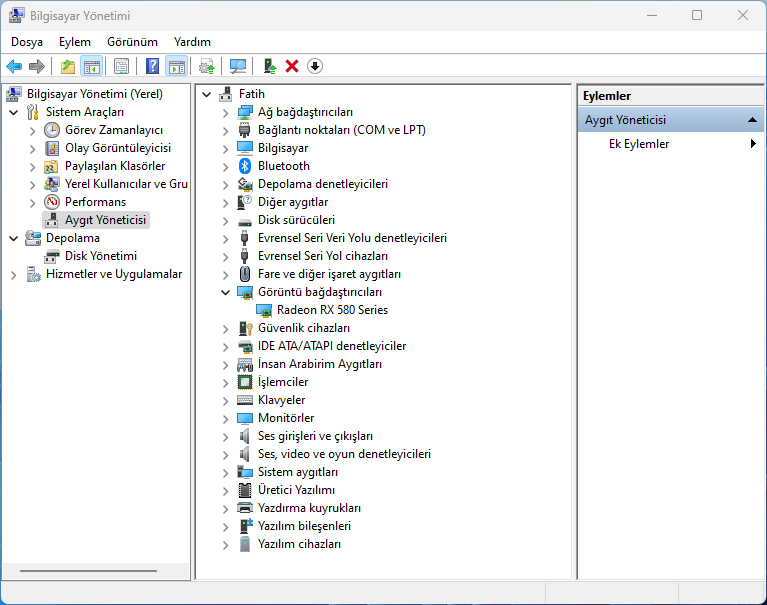Select the Radeon RX 580 Series device
Viewport: 767px width, 605px height.
click(x=332, y=310)
